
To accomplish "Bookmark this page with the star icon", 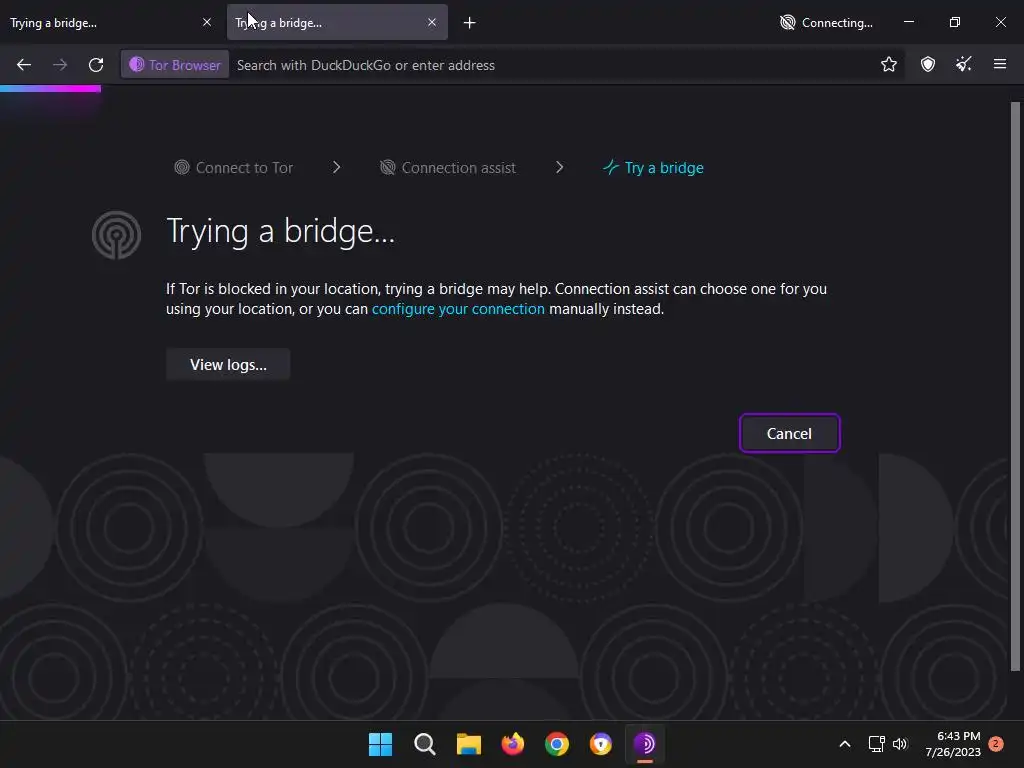I will point(889,64).
